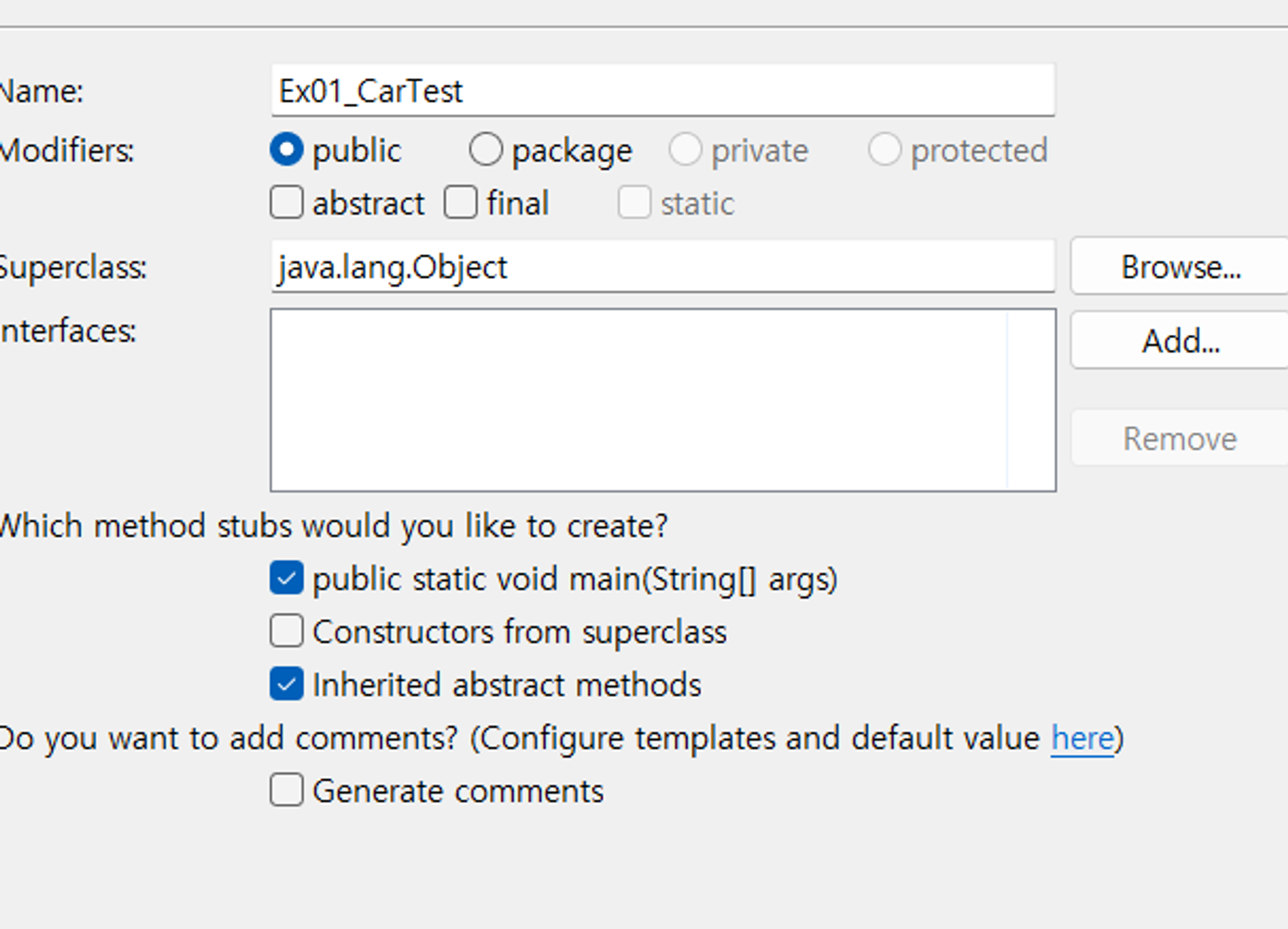The height and width of the screenshot is (929, 1288).
Task: Select the package modifier radio button
Action: click(x=486, y=149)
